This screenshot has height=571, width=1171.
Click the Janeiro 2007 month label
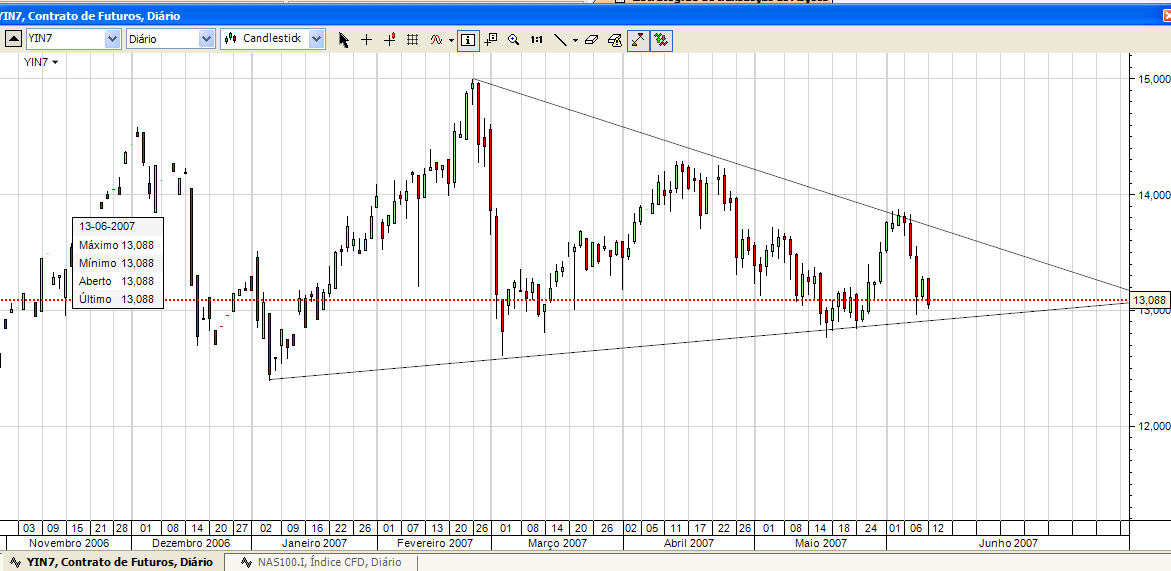314,543
